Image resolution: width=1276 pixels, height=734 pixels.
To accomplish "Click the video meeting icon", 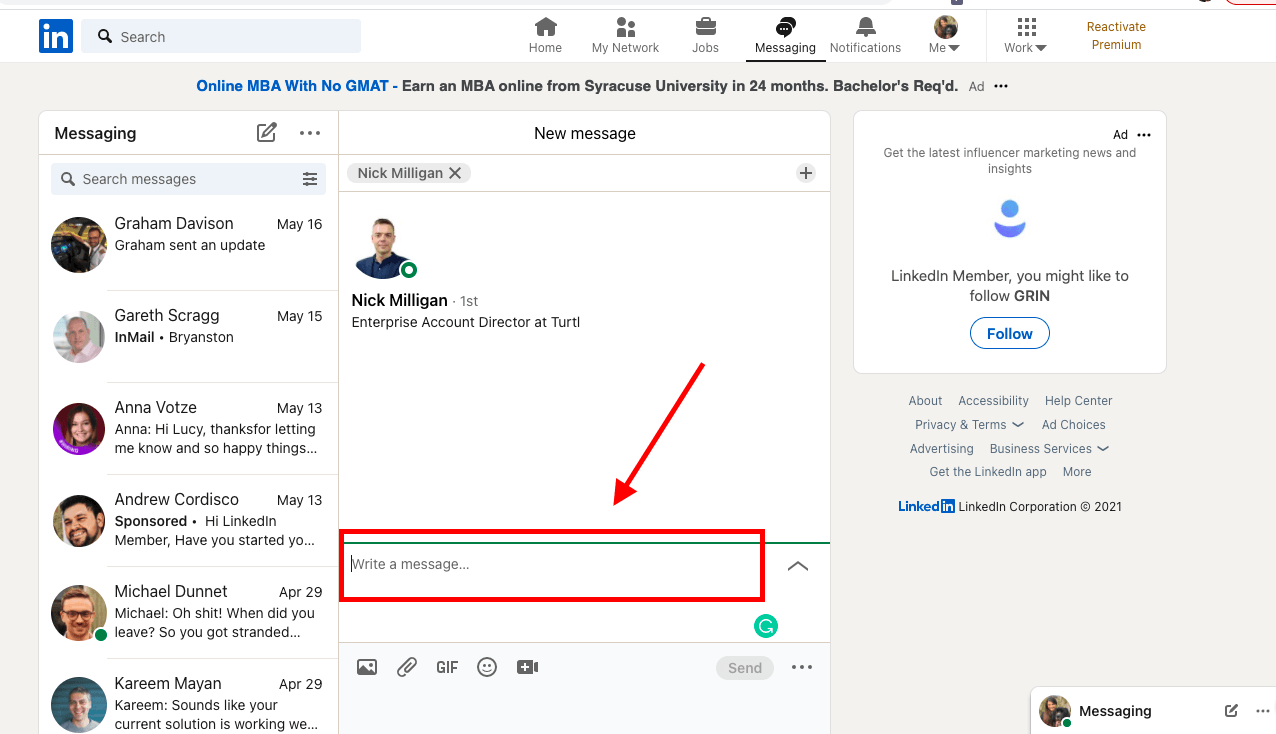I will click(x=527, y=667).
